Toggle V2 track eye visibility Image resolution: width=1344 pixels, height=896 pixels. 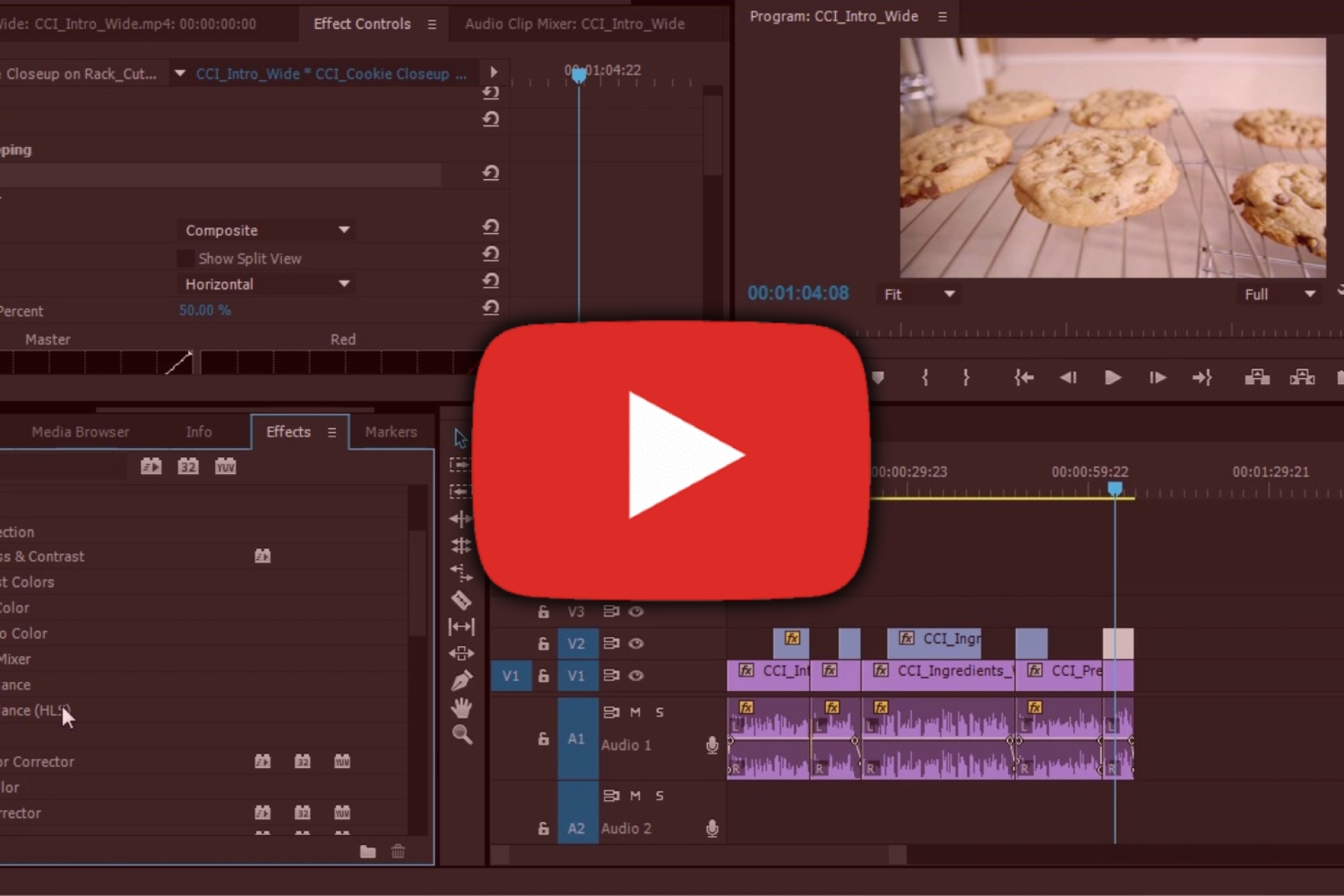click(636, 643)
